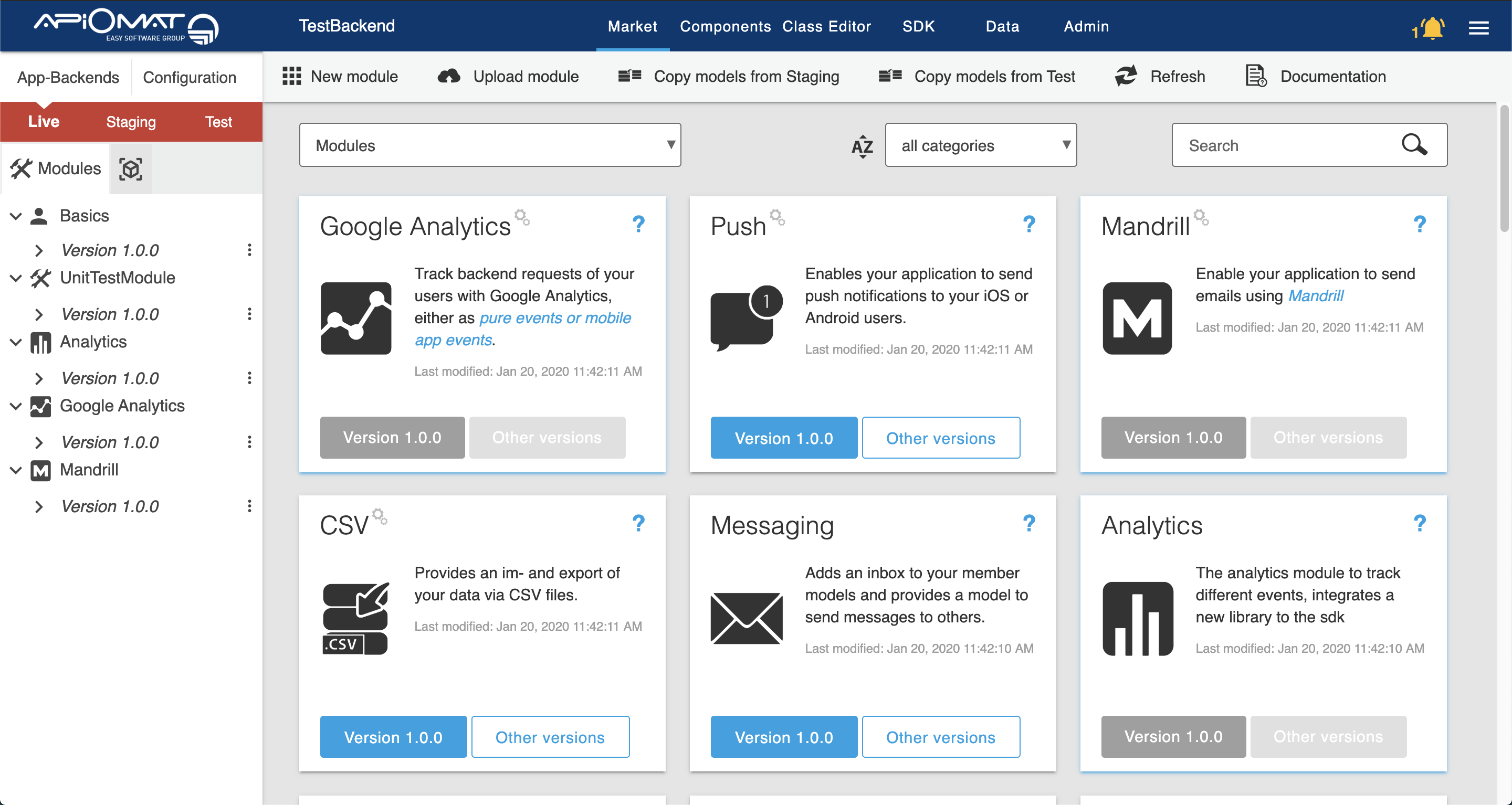Select the Test environment tab
Image resolution: width=1512 pixels, height=805 pixels.
coord(218,121)
